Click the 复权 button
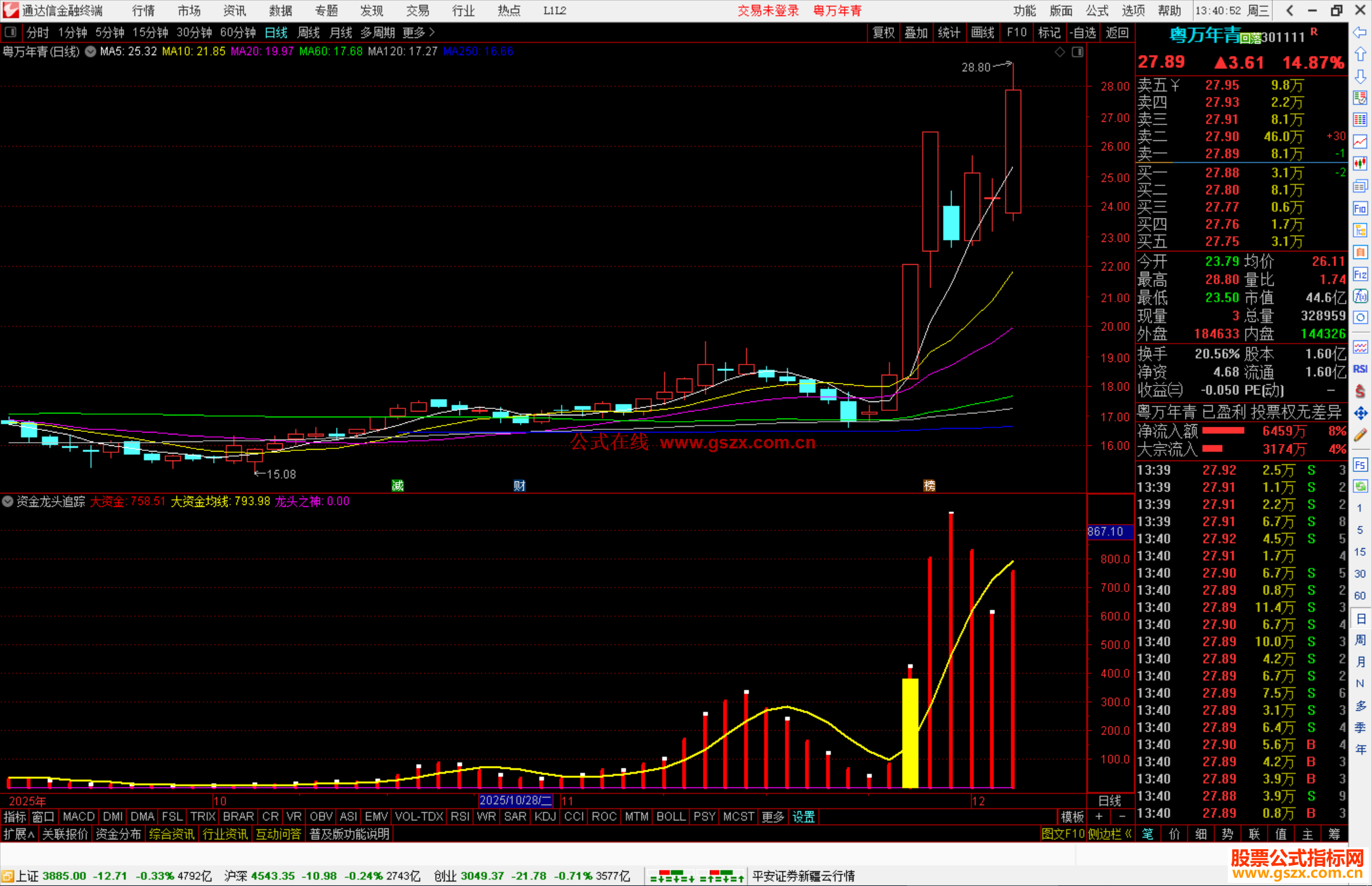Viewport: 1372px width, 886px height. point(883,32)
